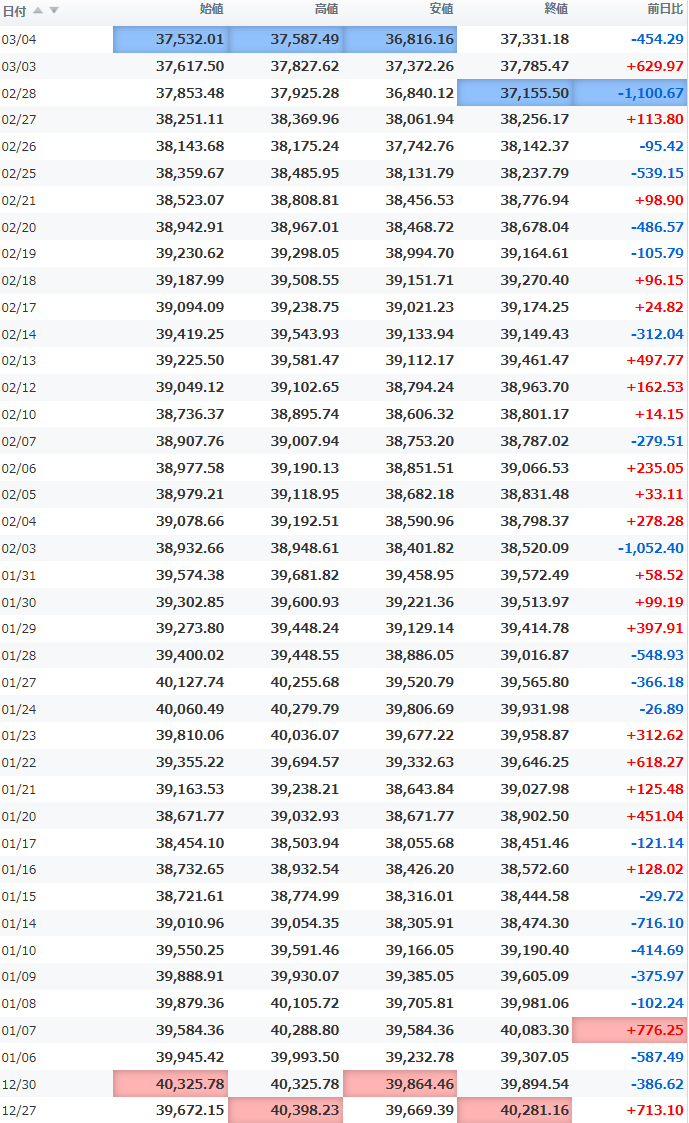Select close value 38,776.94
This screenshot has width=689, height=1123.
click(534, 201)
